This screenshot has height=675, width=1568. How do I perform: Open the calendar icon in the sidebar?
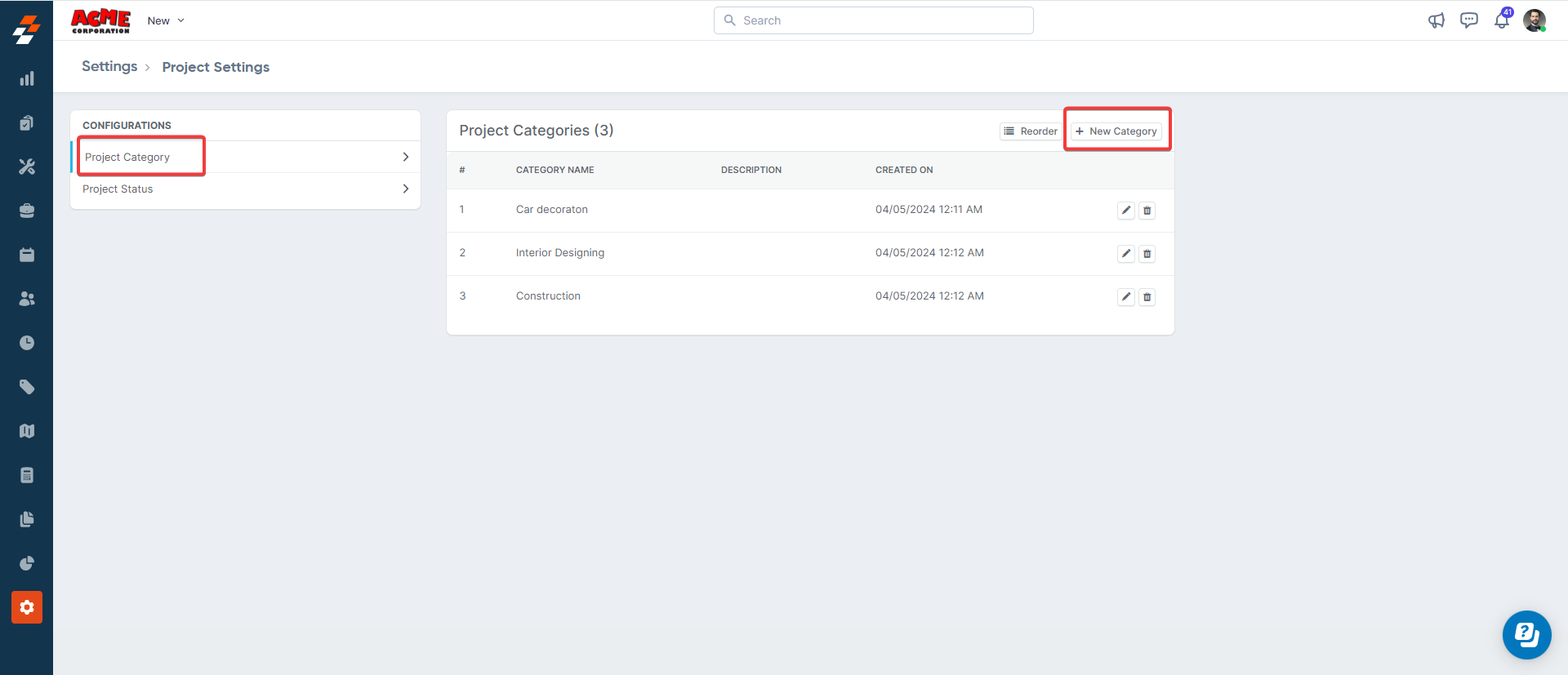(x=27, y=255)
